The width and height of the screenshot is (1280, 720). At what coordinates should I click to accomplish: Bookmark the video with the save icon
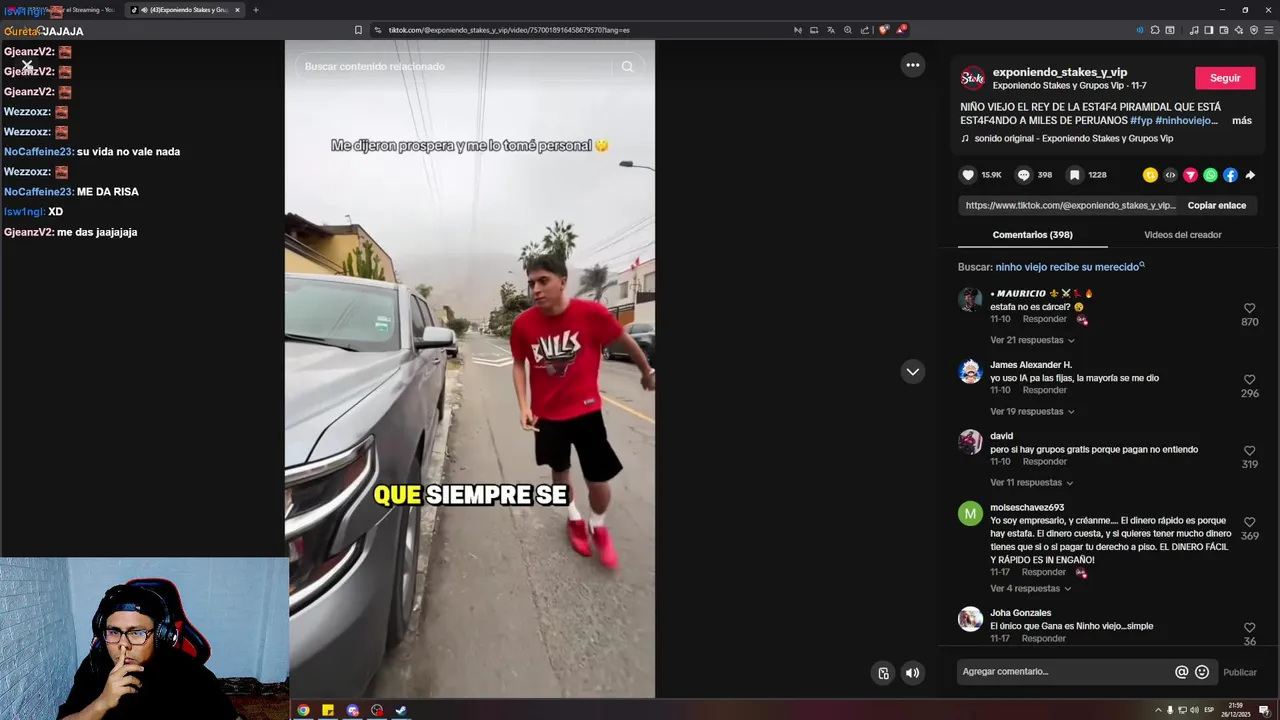[1074, 175]
